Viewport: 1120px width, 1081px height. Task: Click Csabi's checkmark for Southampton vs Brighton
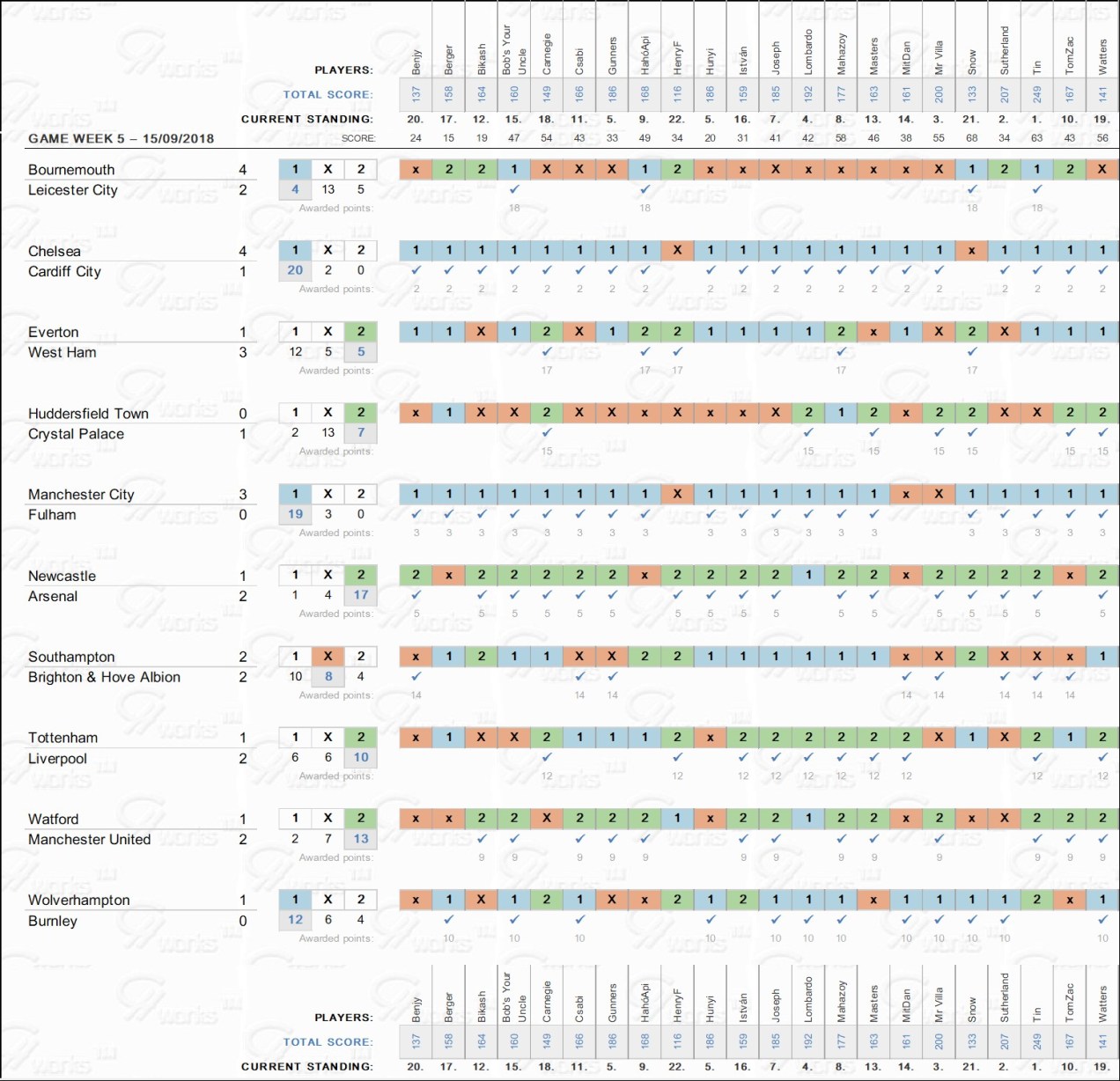pos(579,677)
